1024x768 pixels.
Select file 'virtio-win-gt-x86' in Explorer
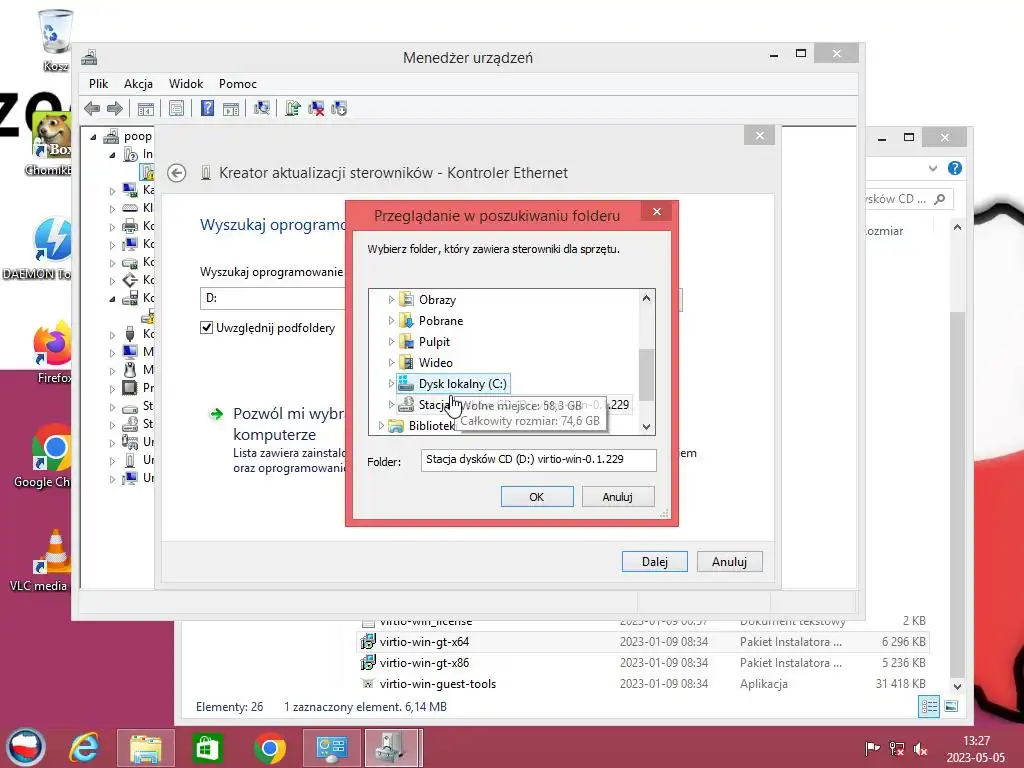424,663
